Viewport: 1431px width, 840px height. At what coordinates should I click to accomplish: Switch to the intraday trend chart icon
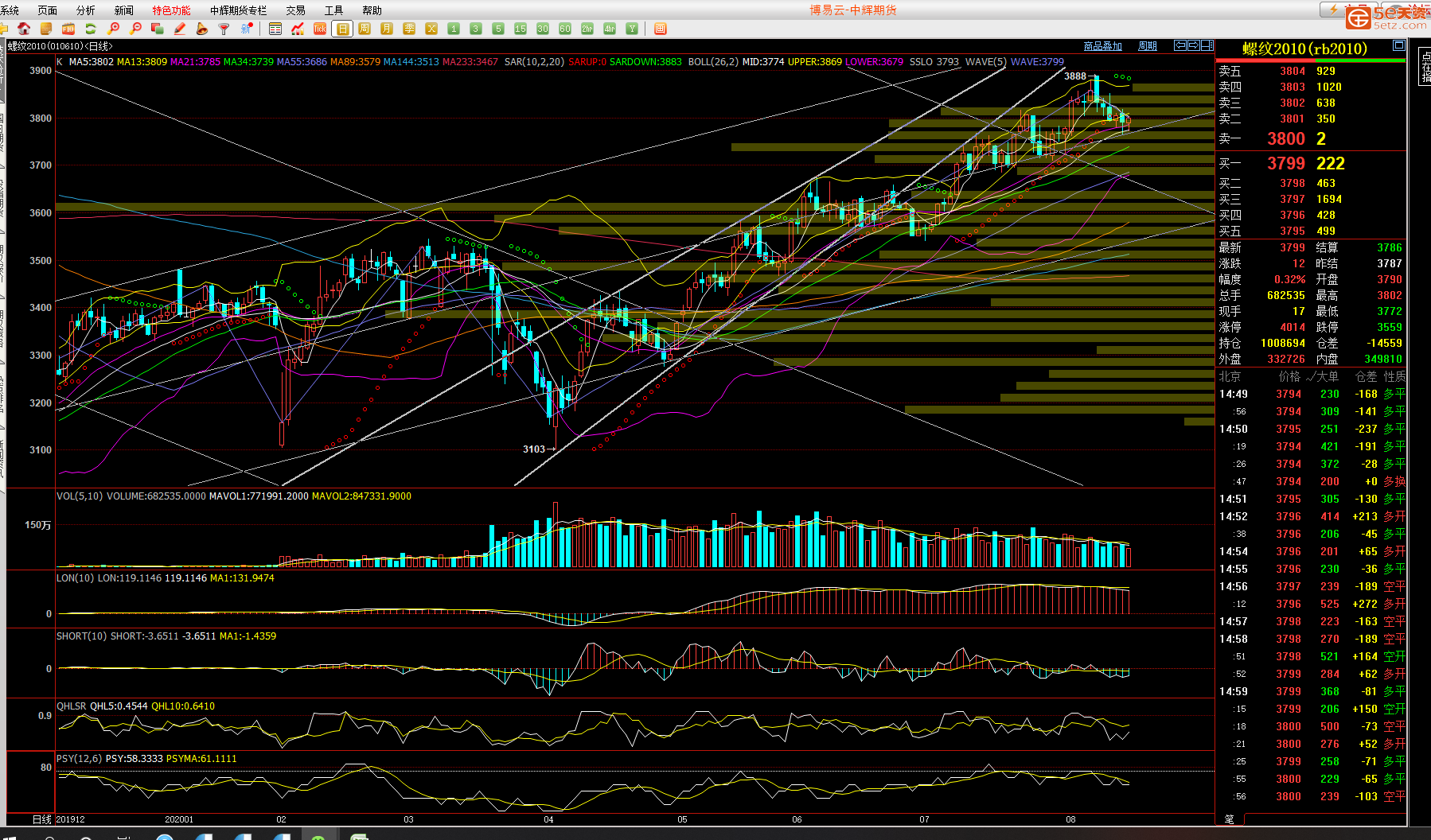pos(298,29)
